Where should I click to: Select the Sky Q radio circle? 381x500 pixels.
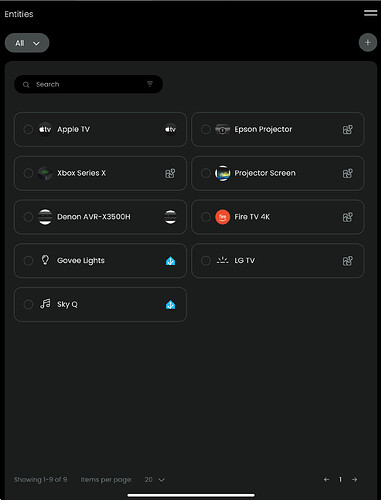(x=28, y=304)
